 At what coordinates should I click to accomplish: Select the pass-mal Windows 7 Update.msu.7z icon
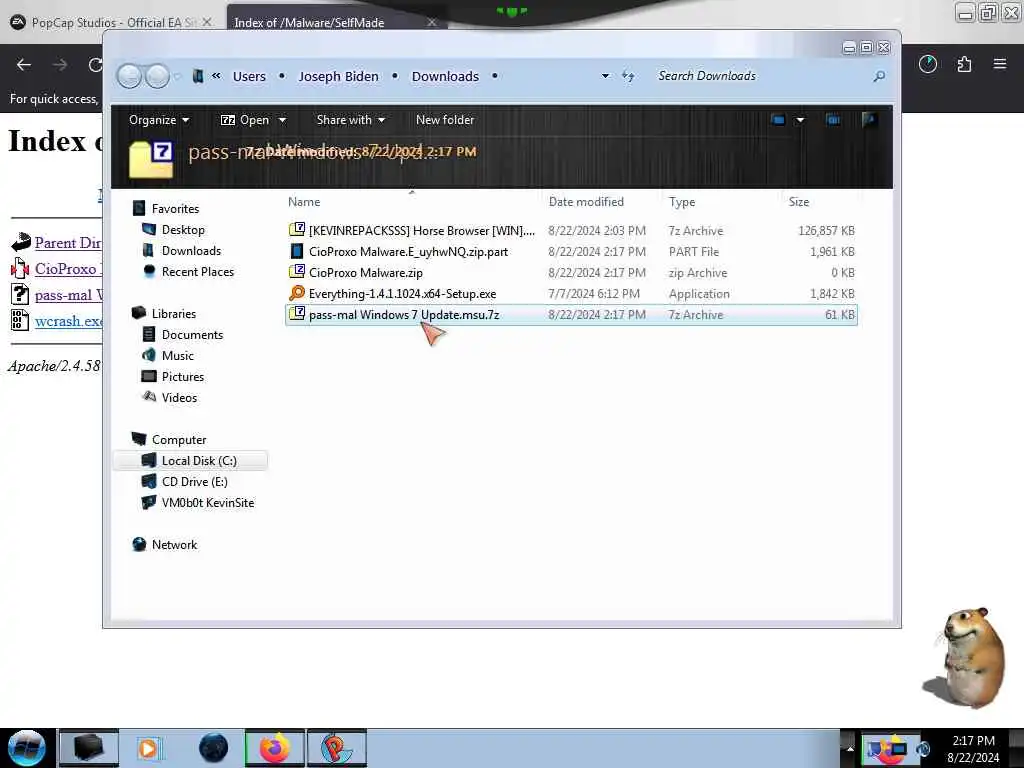297,314
